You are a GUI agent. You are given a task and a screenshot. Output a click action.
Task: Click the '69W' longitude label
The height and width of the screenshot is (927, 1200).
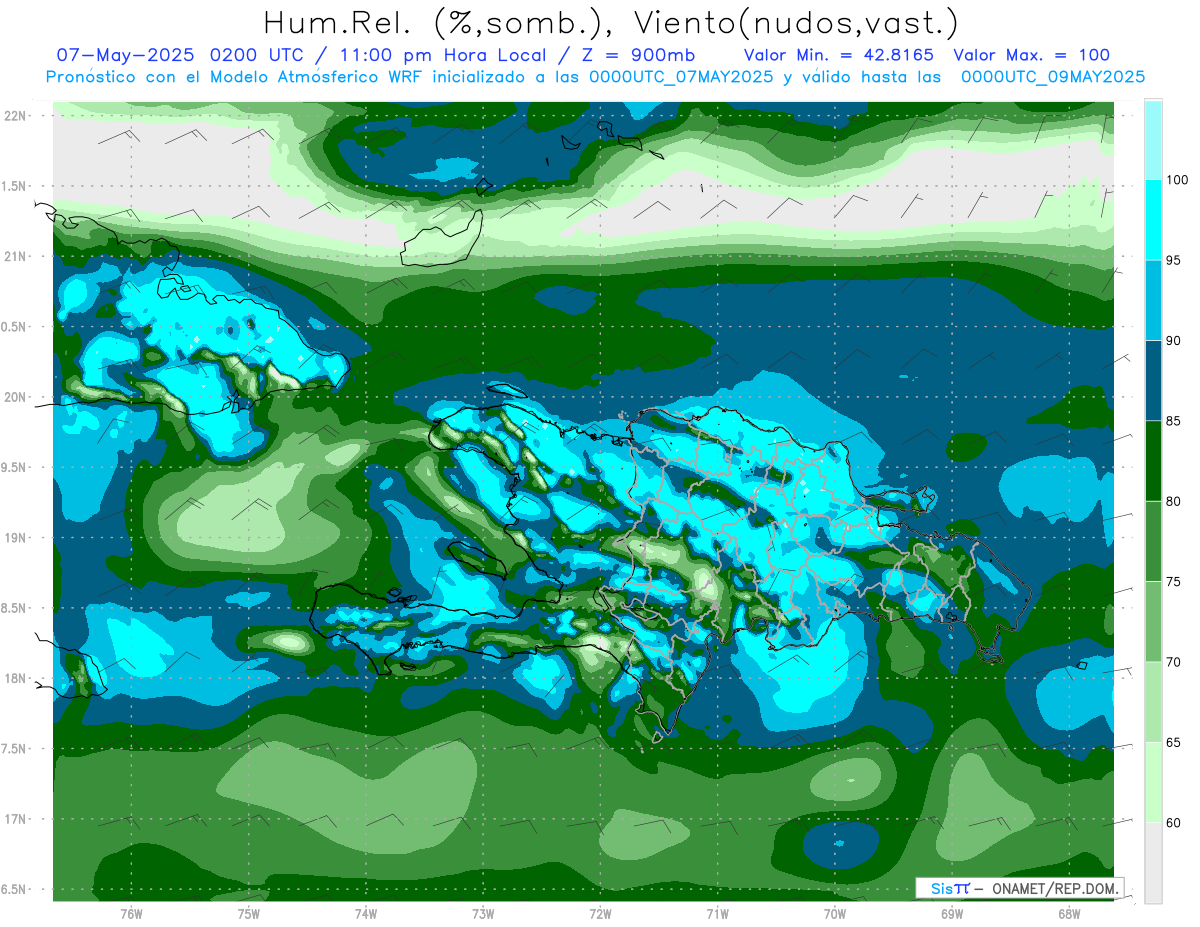[x=952, y=913]
